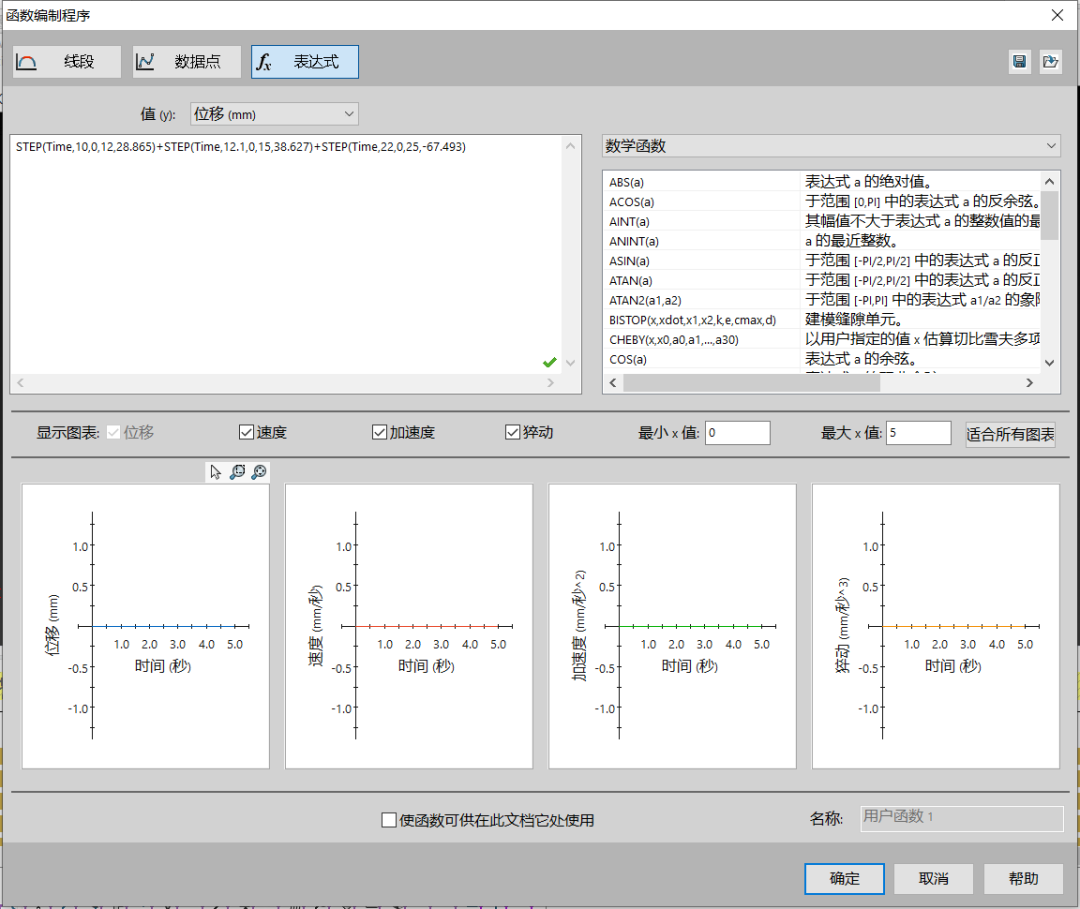Switch to 线段 (Segments) mode
This screenshot has width=1080, height=909.
click(x=67, y=62)
